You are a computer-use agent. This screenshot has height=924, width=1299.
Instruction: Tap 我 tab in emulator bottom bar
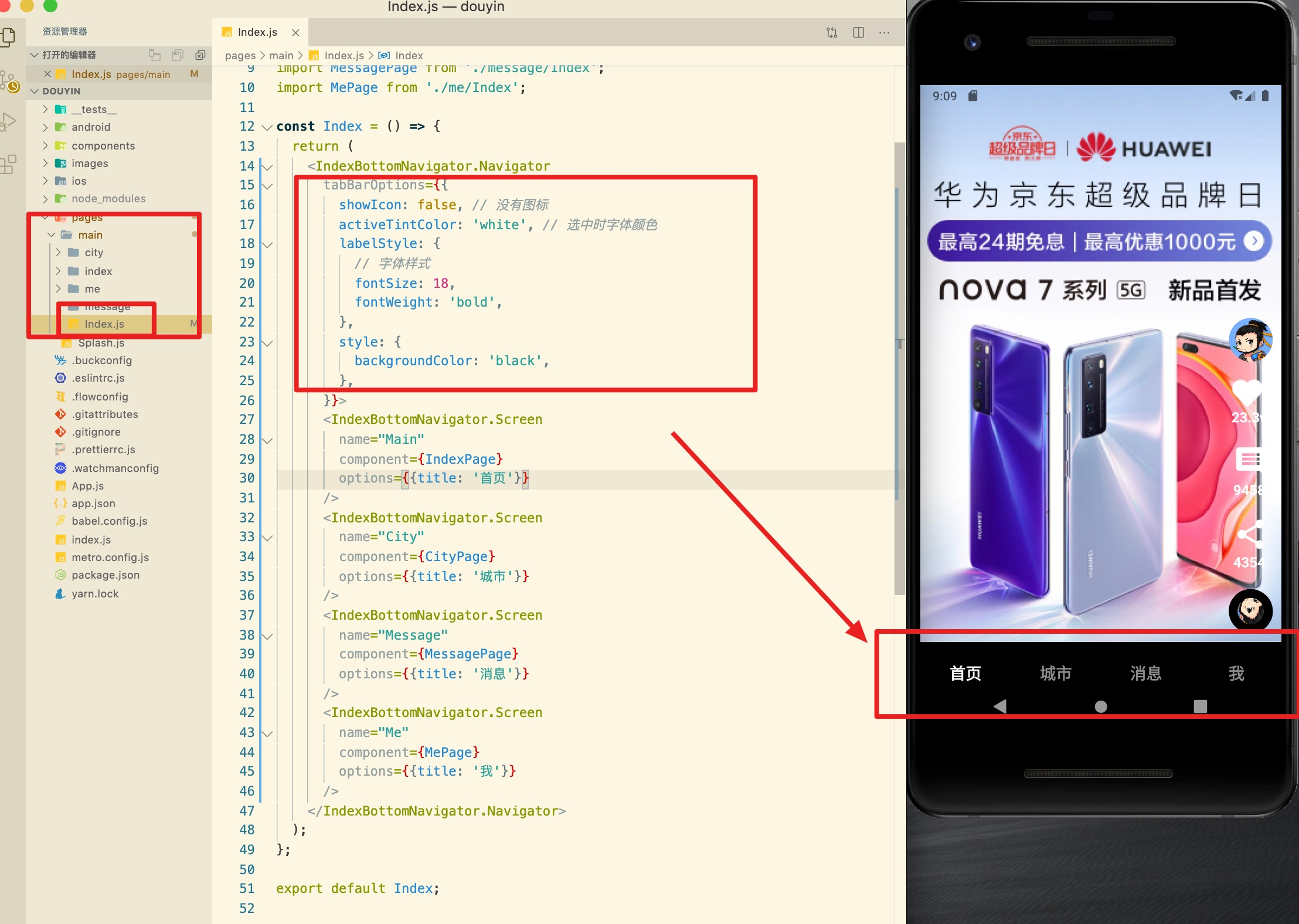tap(1236, 674)
